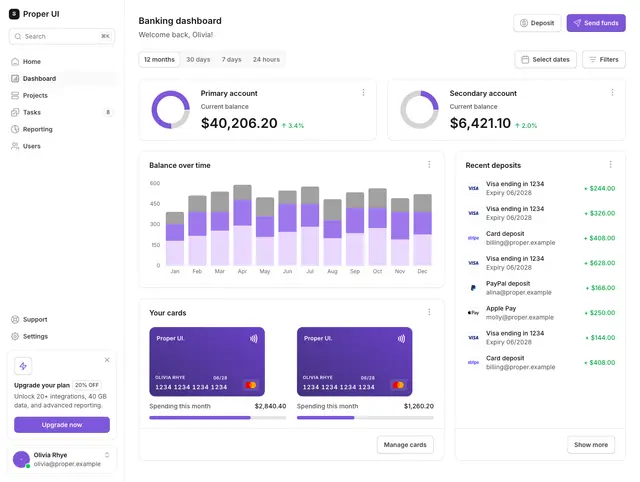Click the Dashboard chart icon
This screenshot has height=482, width=640.
[x=15, y=78]
